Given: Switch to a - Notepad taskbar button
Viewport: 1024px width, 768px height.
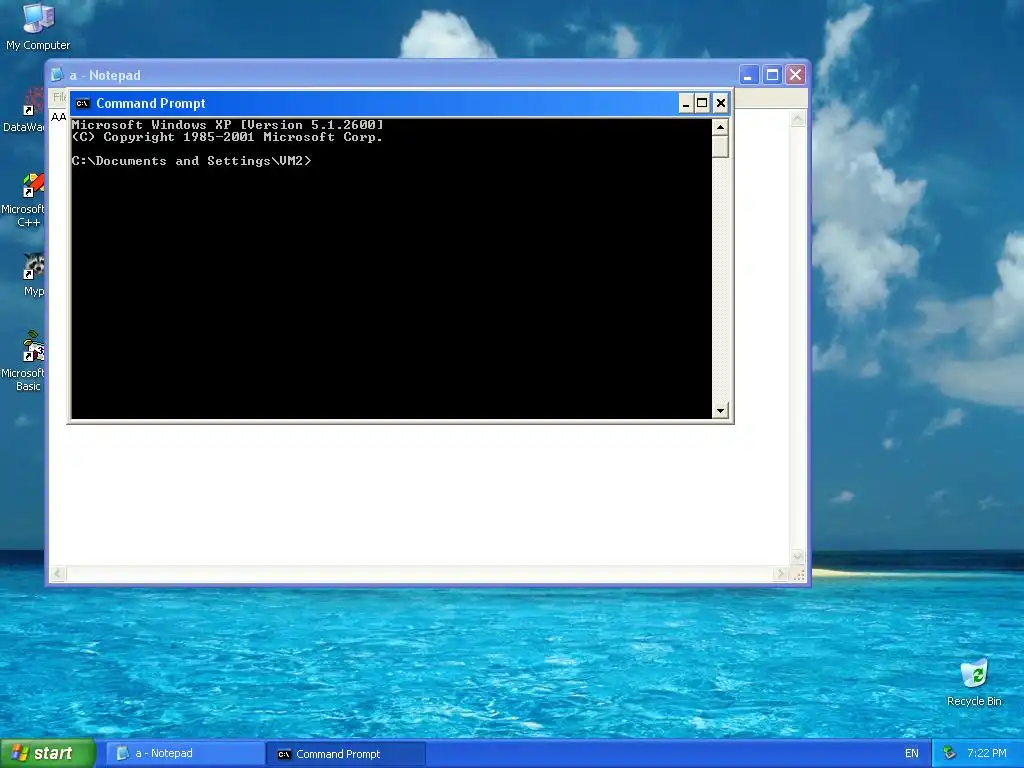Looking at the screenshot, I should [x=185, y=754].
